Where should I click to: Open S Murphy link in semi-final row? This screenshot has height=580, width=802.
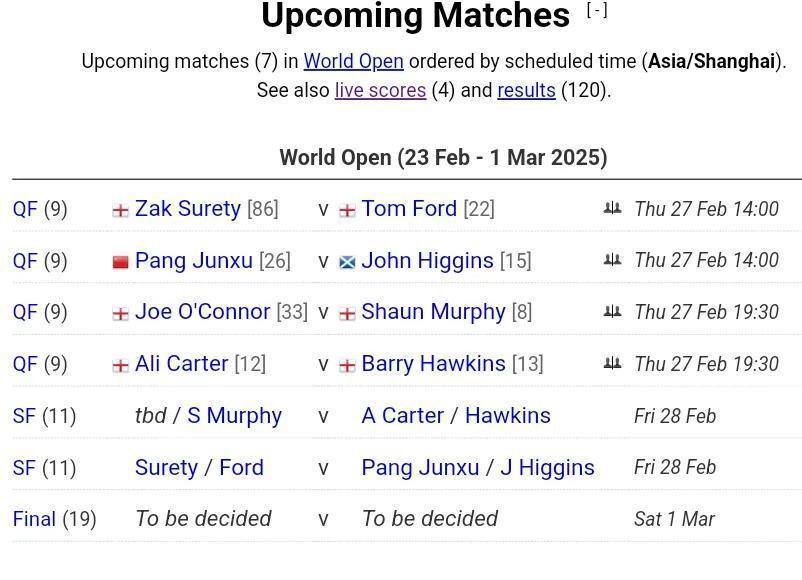[234, 416]
